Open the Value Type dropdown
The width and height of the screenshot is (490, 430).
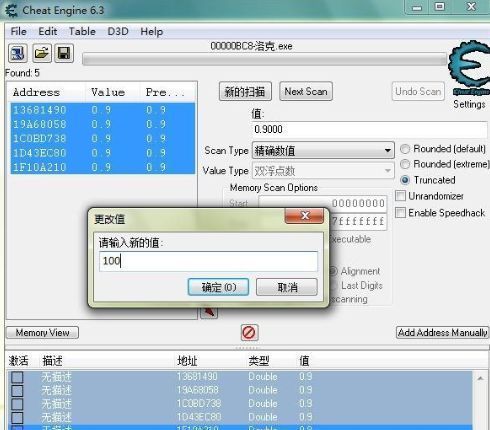[323, 171]
